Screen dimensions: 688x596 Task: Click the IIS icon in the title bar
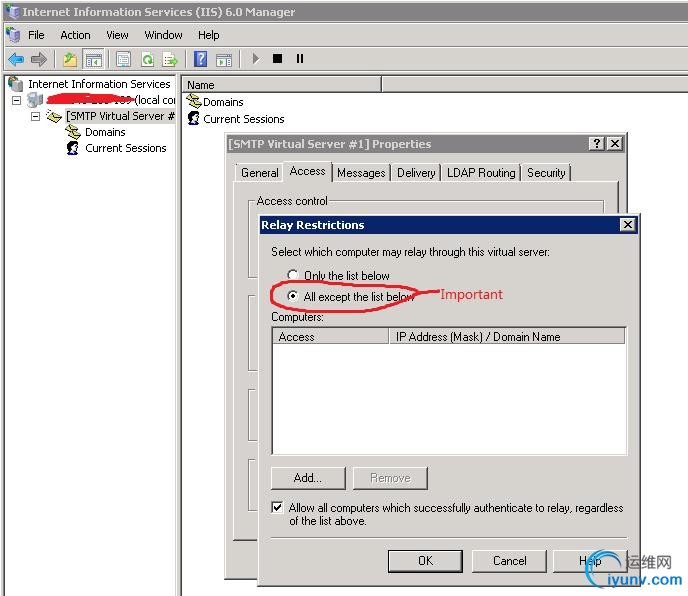[x=13, y=12]
